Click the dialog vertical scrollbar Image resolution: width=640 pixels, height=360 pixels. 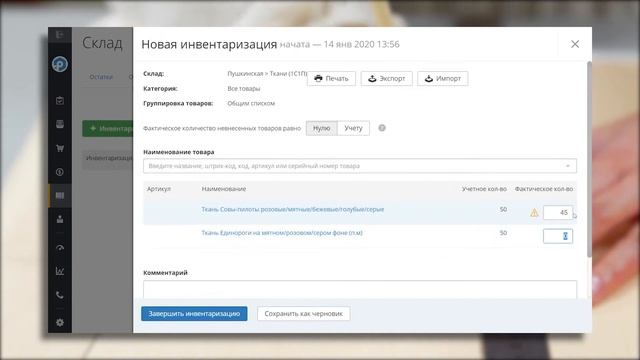coord(589,159)
